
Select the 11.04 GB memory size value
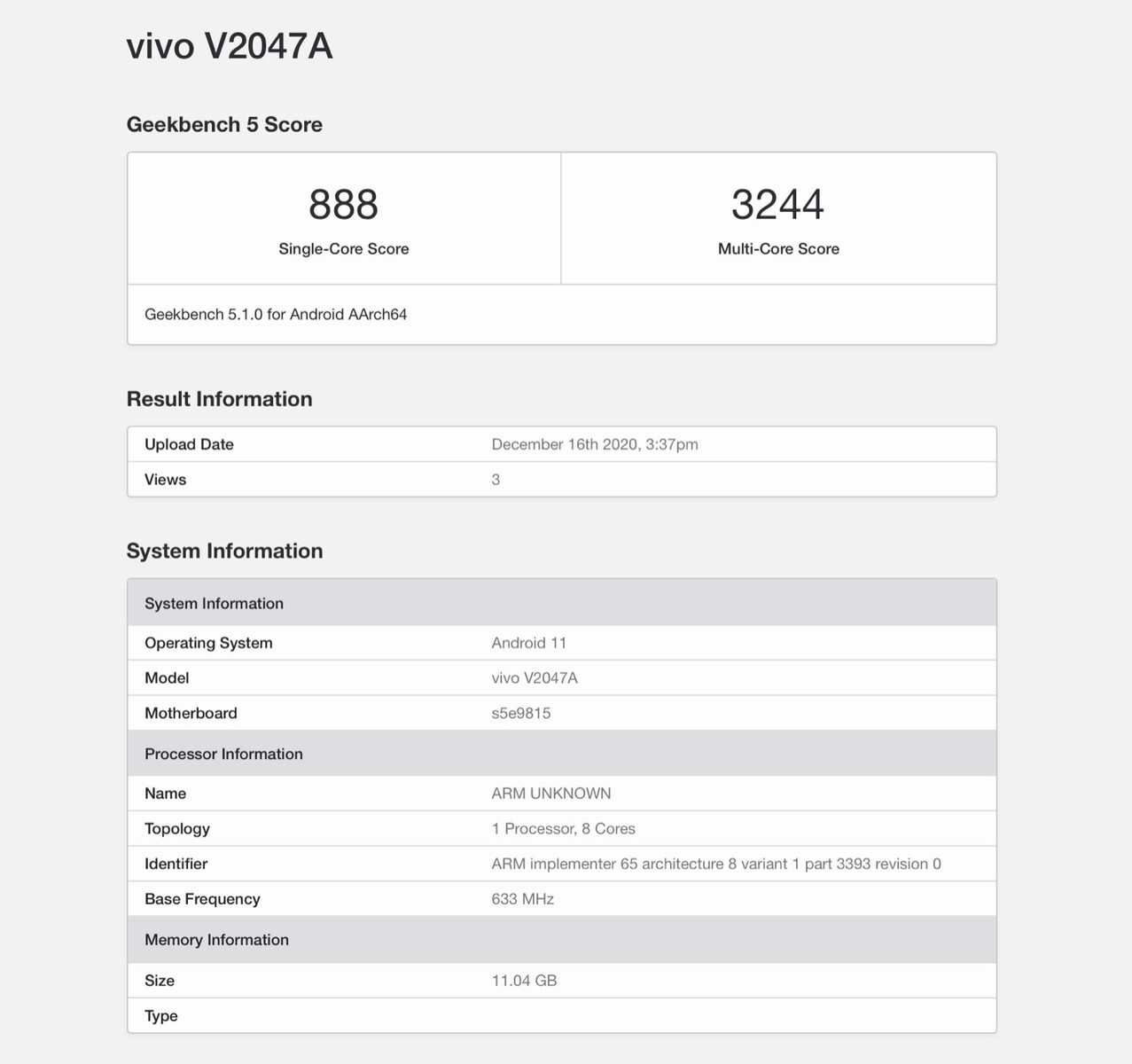coord(524,981)
